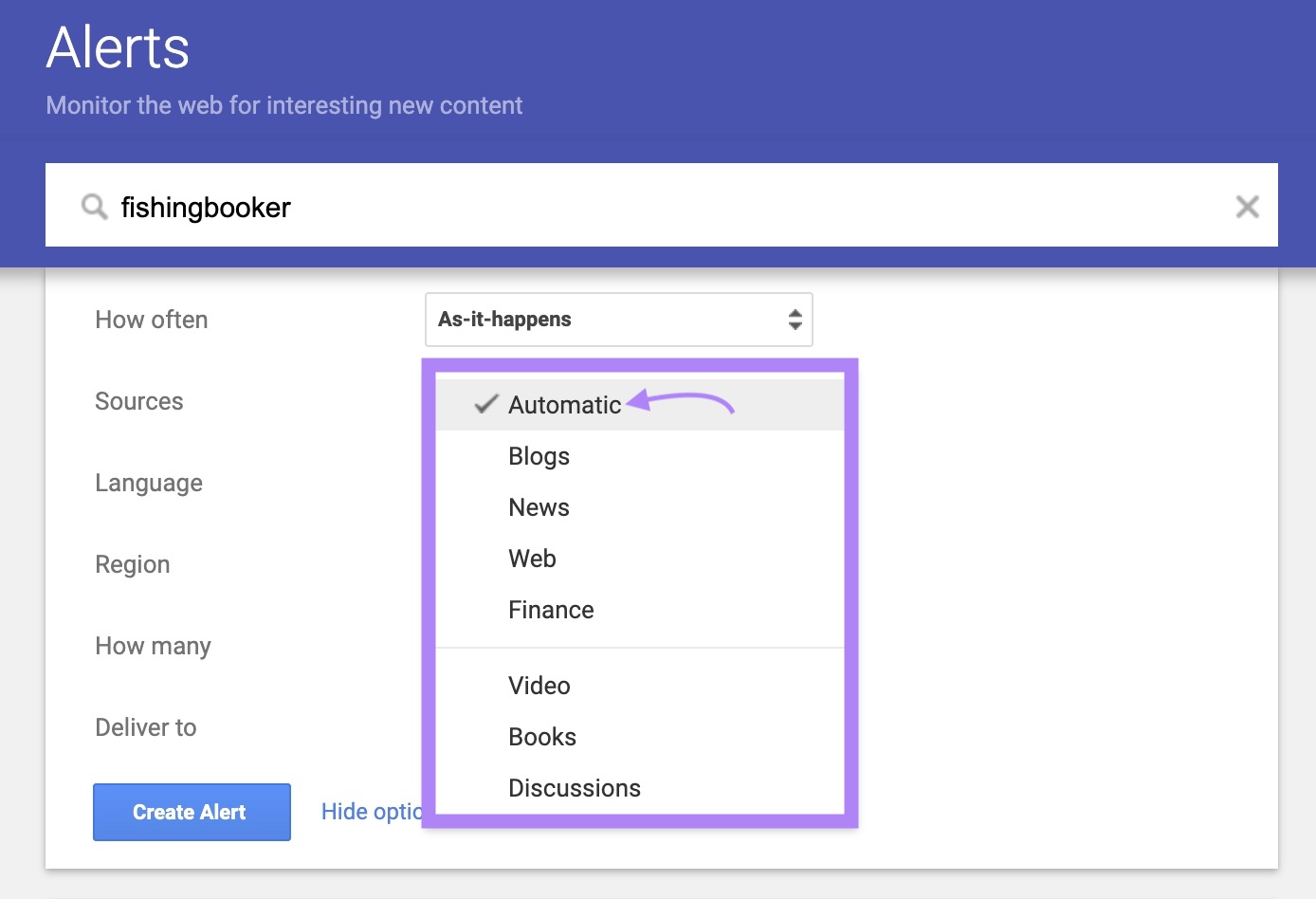Select Automatic as the alert source
The height and width of the screenshot is (899, 1316).
click(565, 404)
